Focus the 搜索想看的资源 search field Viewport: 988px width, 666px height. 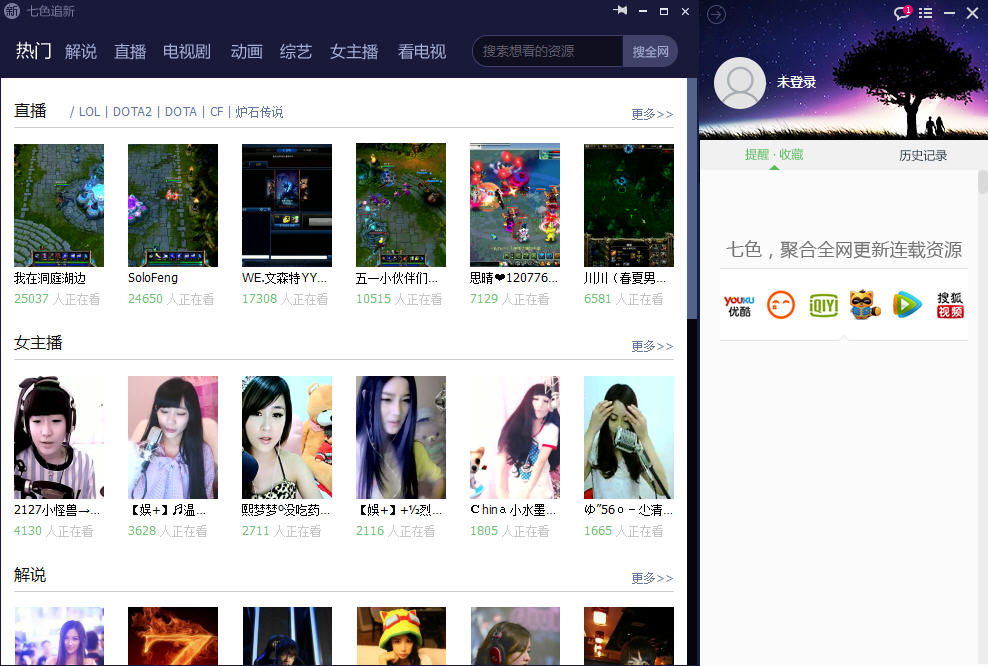548,51
